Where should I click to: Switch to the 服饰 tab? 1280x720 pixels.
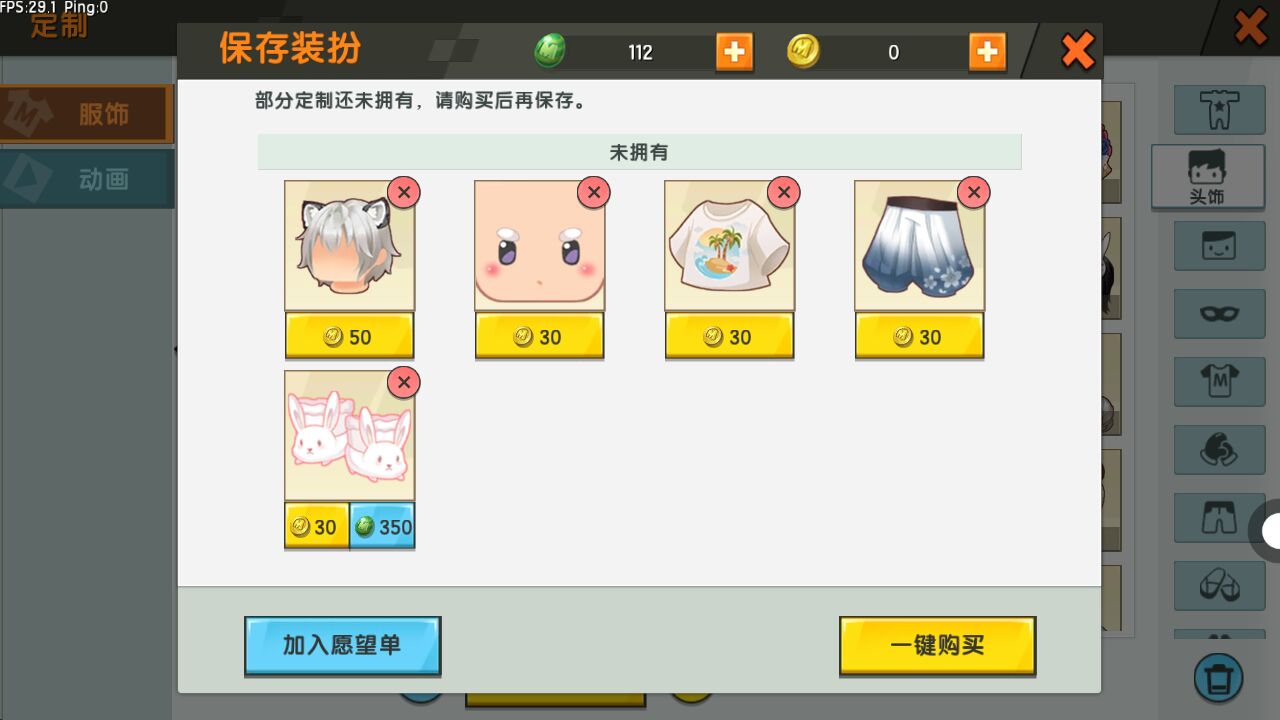pyautogui.click(x=87, y=114)
